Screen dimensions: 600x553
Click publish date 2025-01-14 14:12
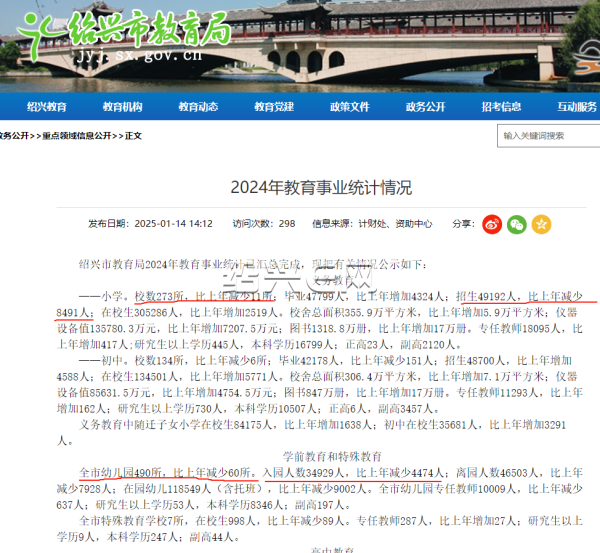[173, 224]
